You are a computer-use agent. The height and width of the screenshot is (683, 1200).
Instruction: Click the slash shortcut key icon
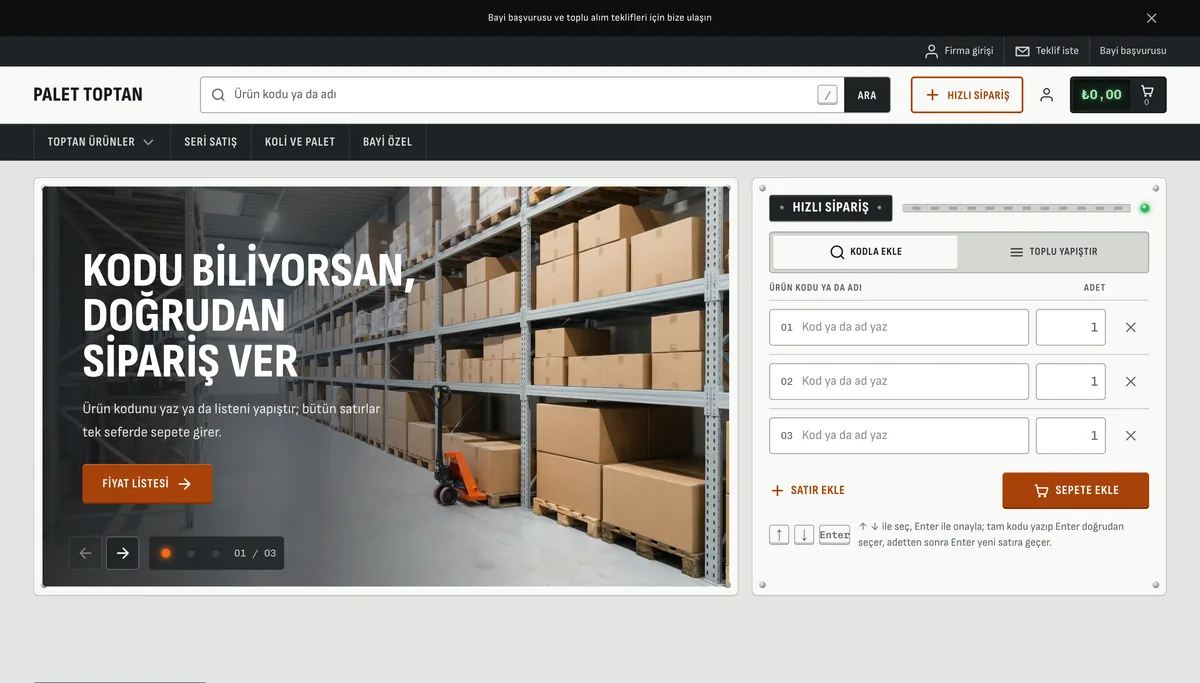click(827, 95)
